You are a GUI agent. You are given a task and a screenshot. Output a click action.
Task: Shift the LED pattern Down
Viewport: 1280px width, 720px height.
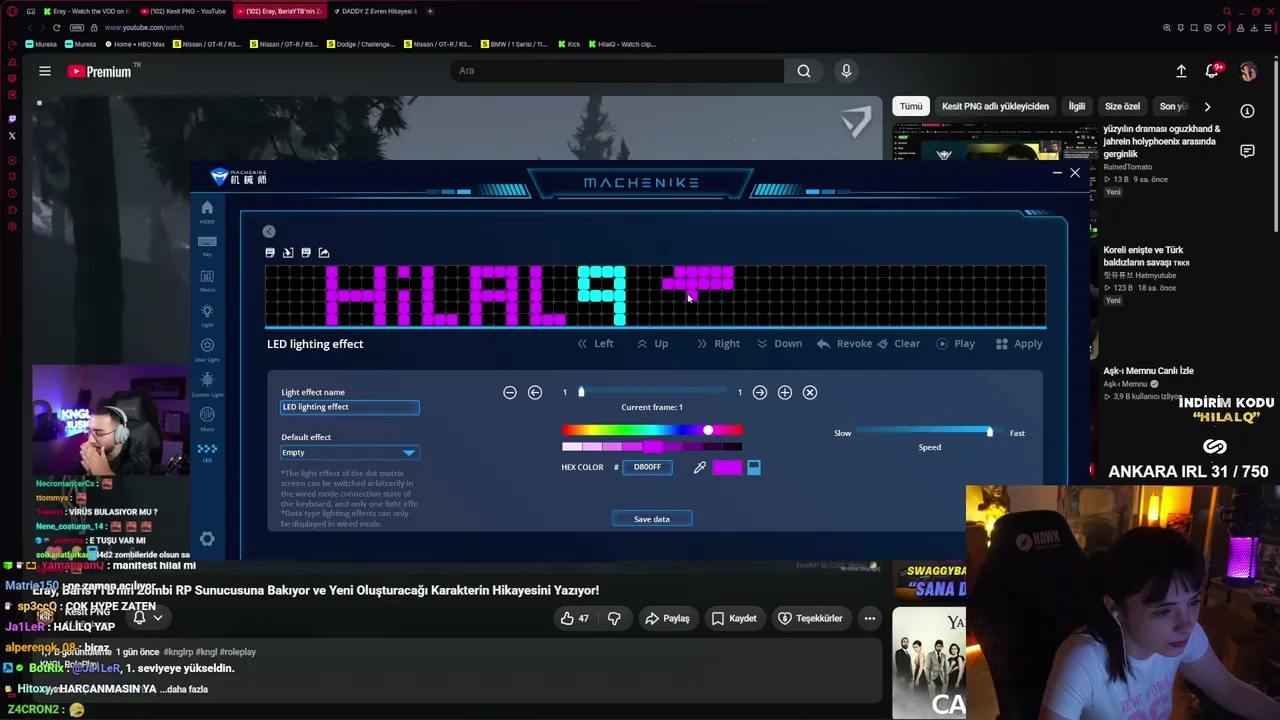[x=779, y=344]
